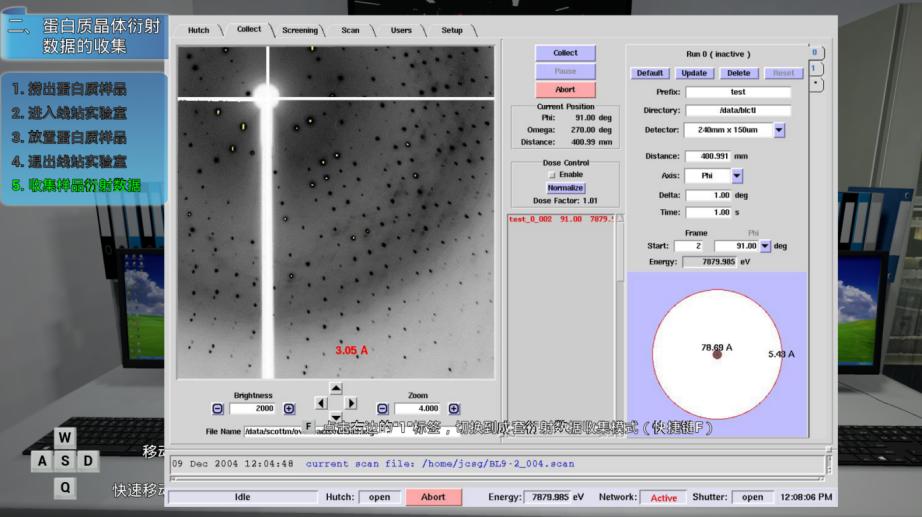Image resolution: width=922 pixels, height=517 pixels.
Task: Increase brightness with the plus icon
Action: pyautogui.click(x=289, y=409)
